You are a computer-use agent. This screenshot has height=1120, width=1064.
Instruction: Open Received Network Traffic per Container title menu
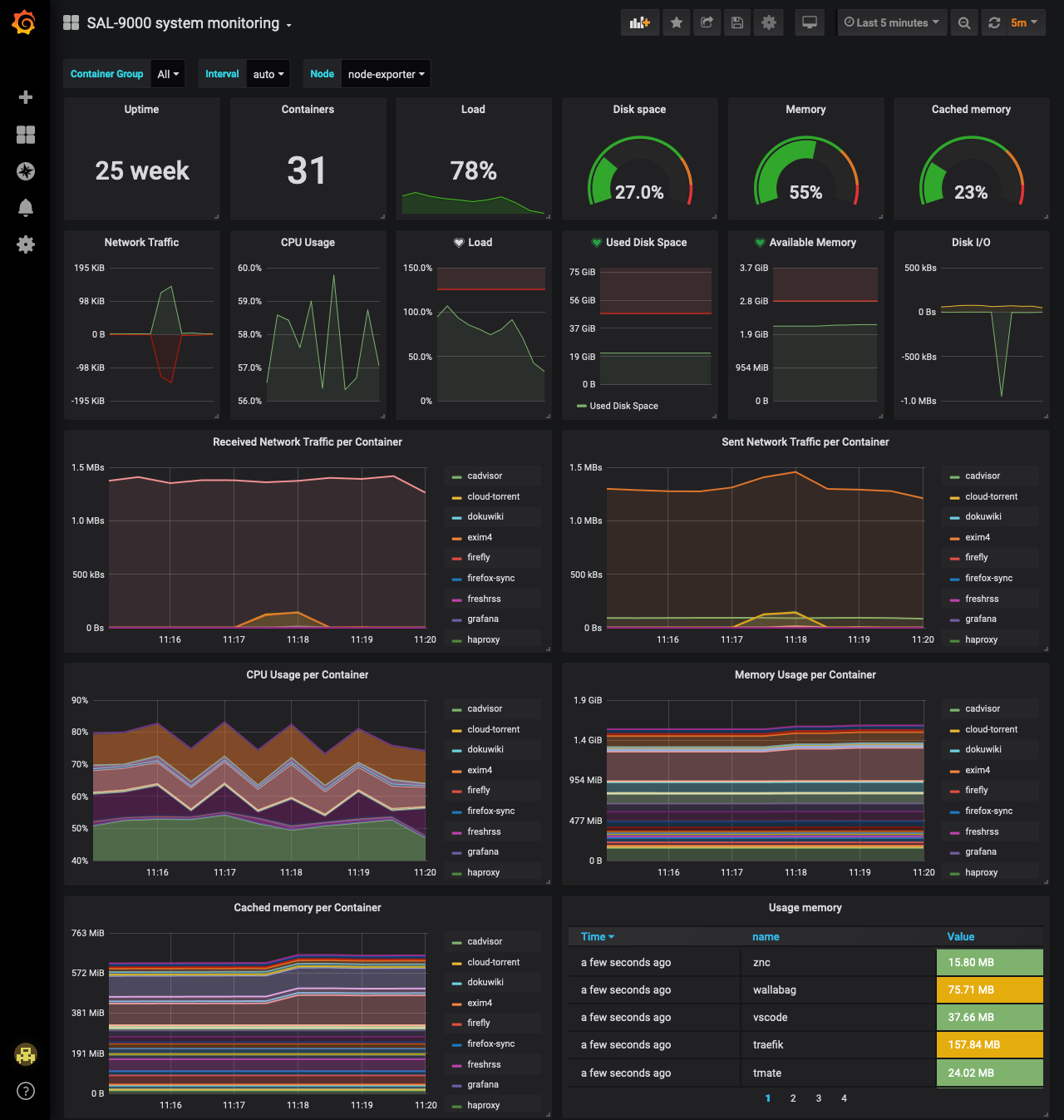click(x=308, y=442)
